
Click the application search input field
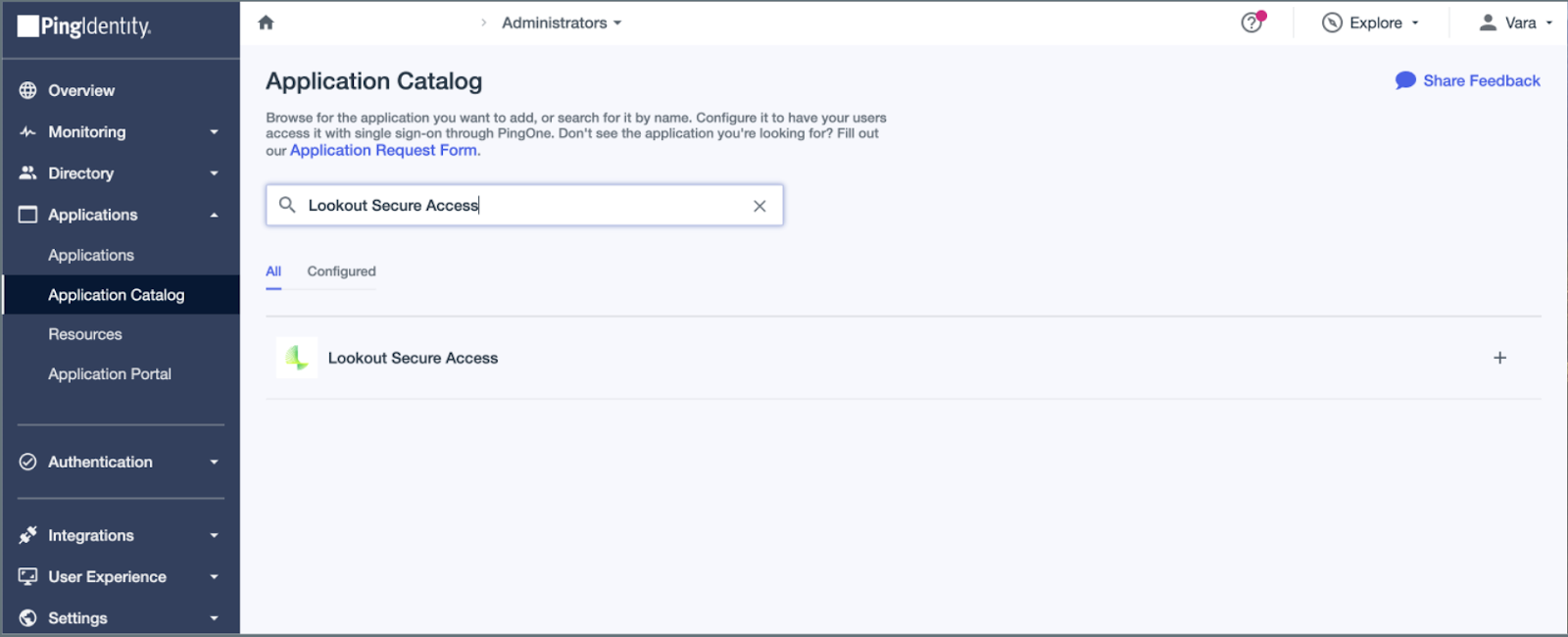tap(524, 205)
